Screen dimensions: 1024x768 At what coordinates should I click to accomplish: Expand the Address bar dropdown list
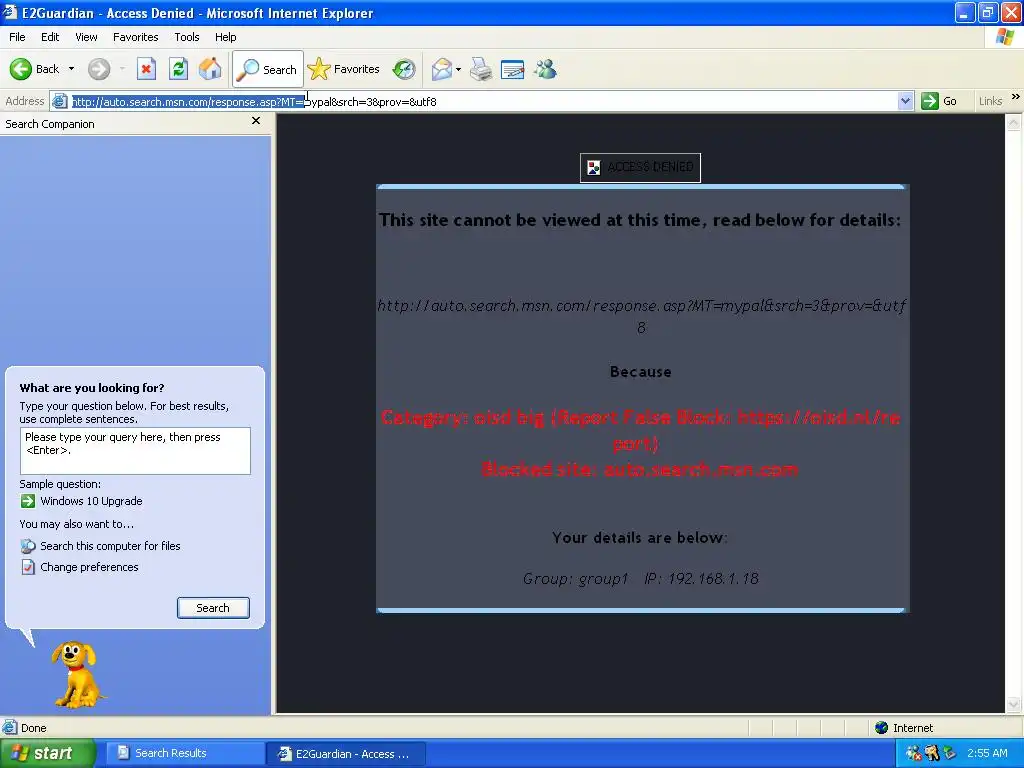pyautogui.click(x=905, y=101)
